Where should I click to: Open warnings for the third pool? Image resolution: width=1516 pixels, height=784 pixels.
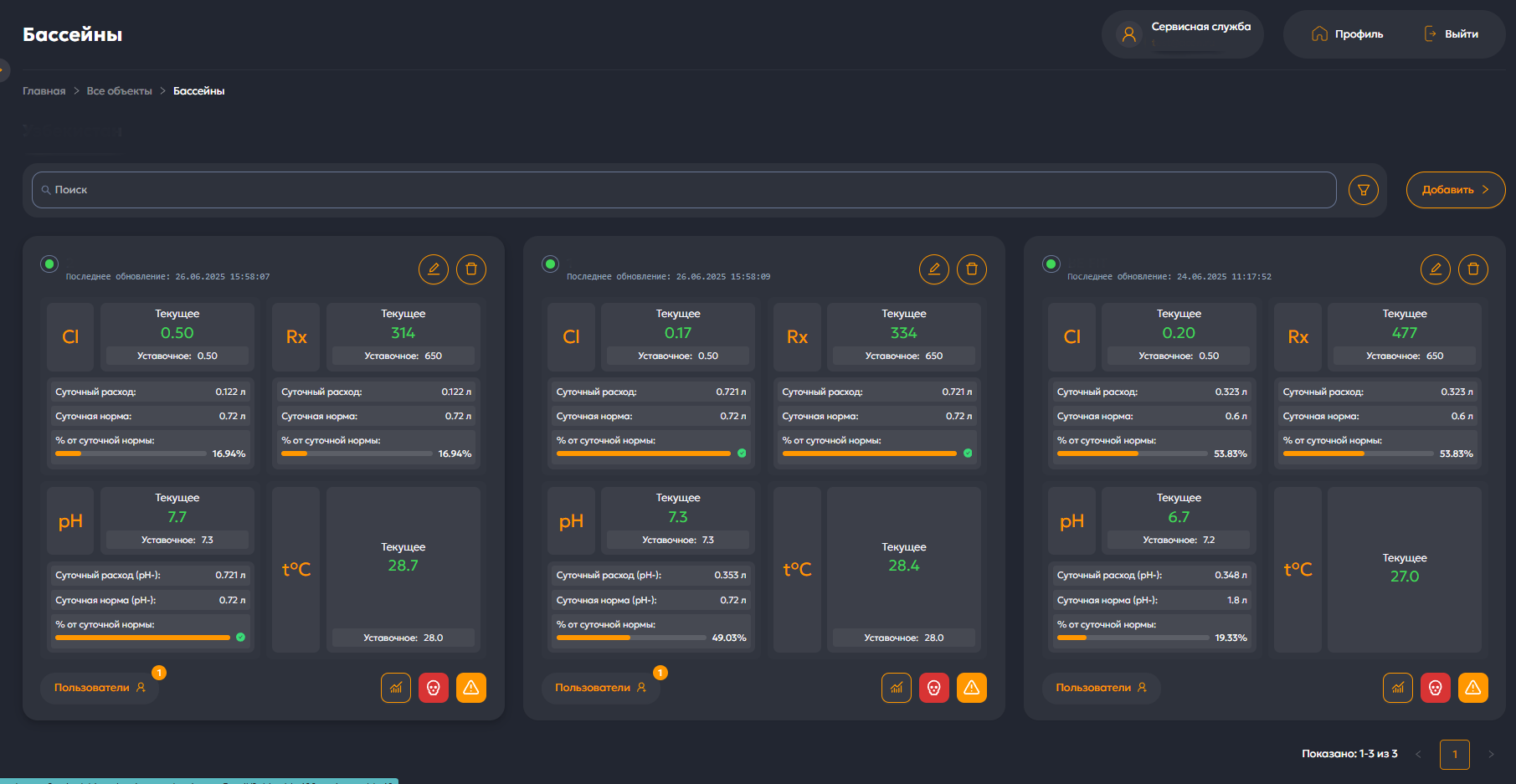coord(1472,688)
